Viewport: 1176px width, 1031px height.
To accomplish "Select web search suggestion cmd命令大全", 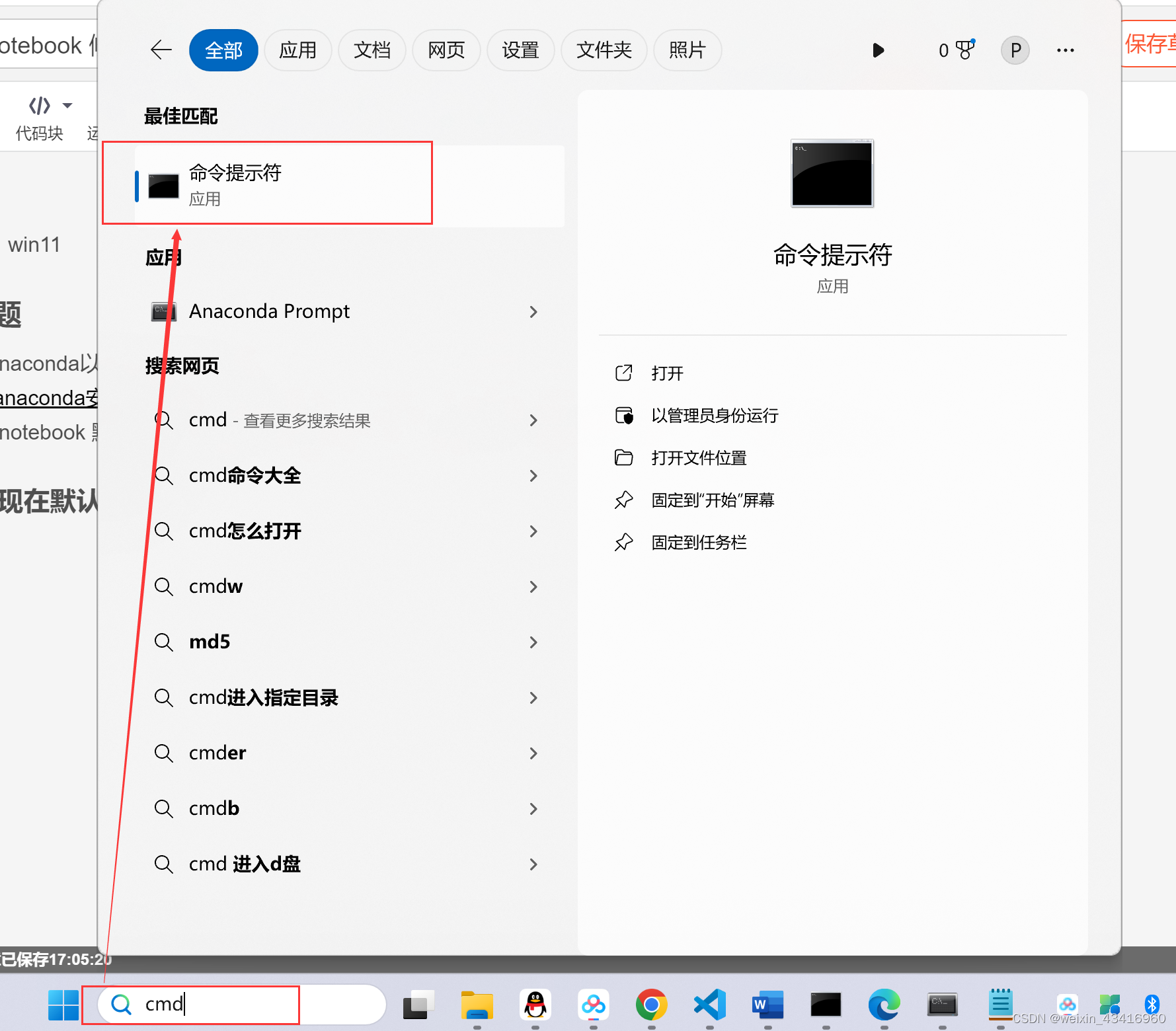I will [x=245, y=476].
